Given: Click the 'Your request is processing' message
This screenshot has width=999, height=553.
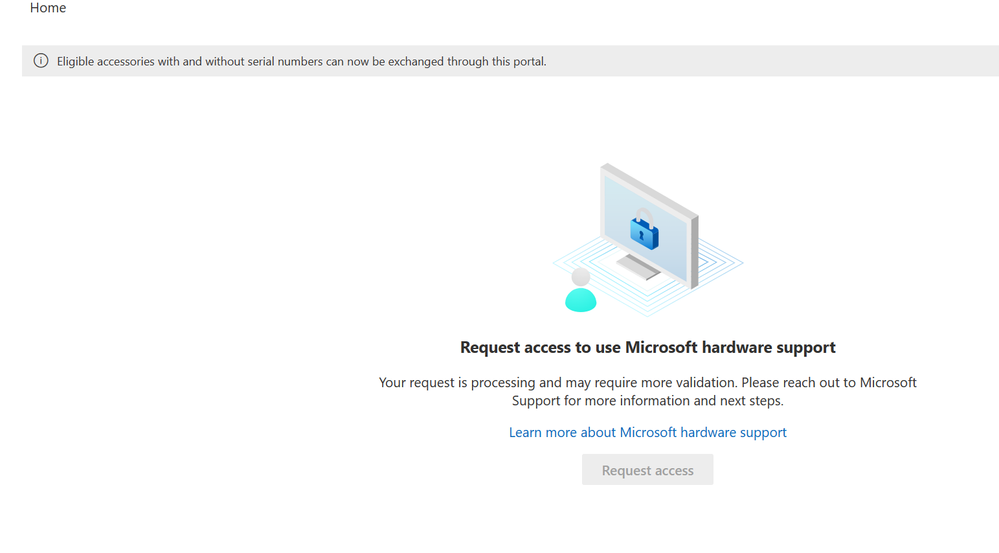Looking at the screenshot, I should point(647,391).
